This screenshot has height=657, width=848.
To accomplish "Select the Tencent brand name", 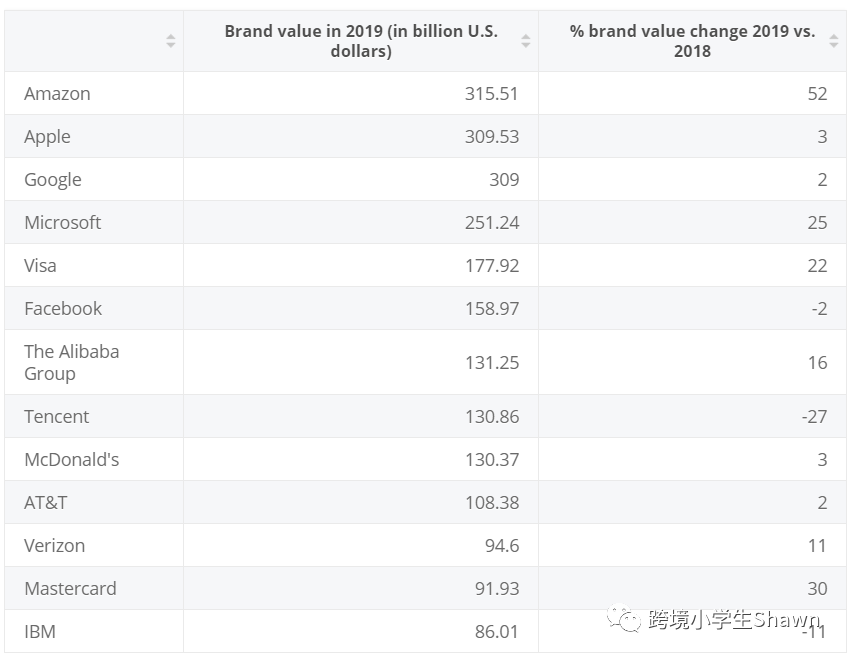I will pos(57,417).
